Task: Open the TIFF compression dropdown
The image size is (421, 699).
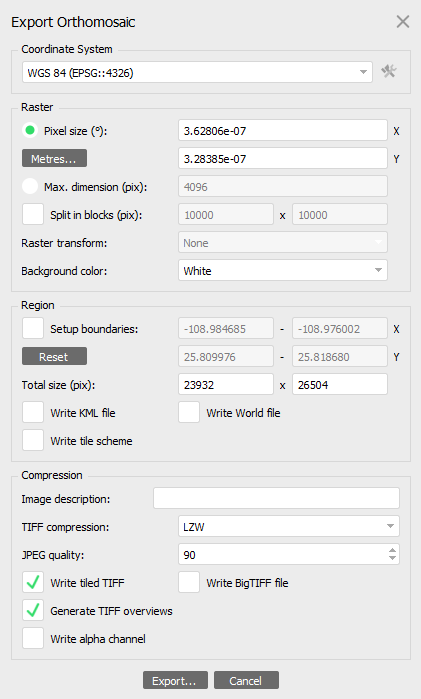Action: coord(289,526)
